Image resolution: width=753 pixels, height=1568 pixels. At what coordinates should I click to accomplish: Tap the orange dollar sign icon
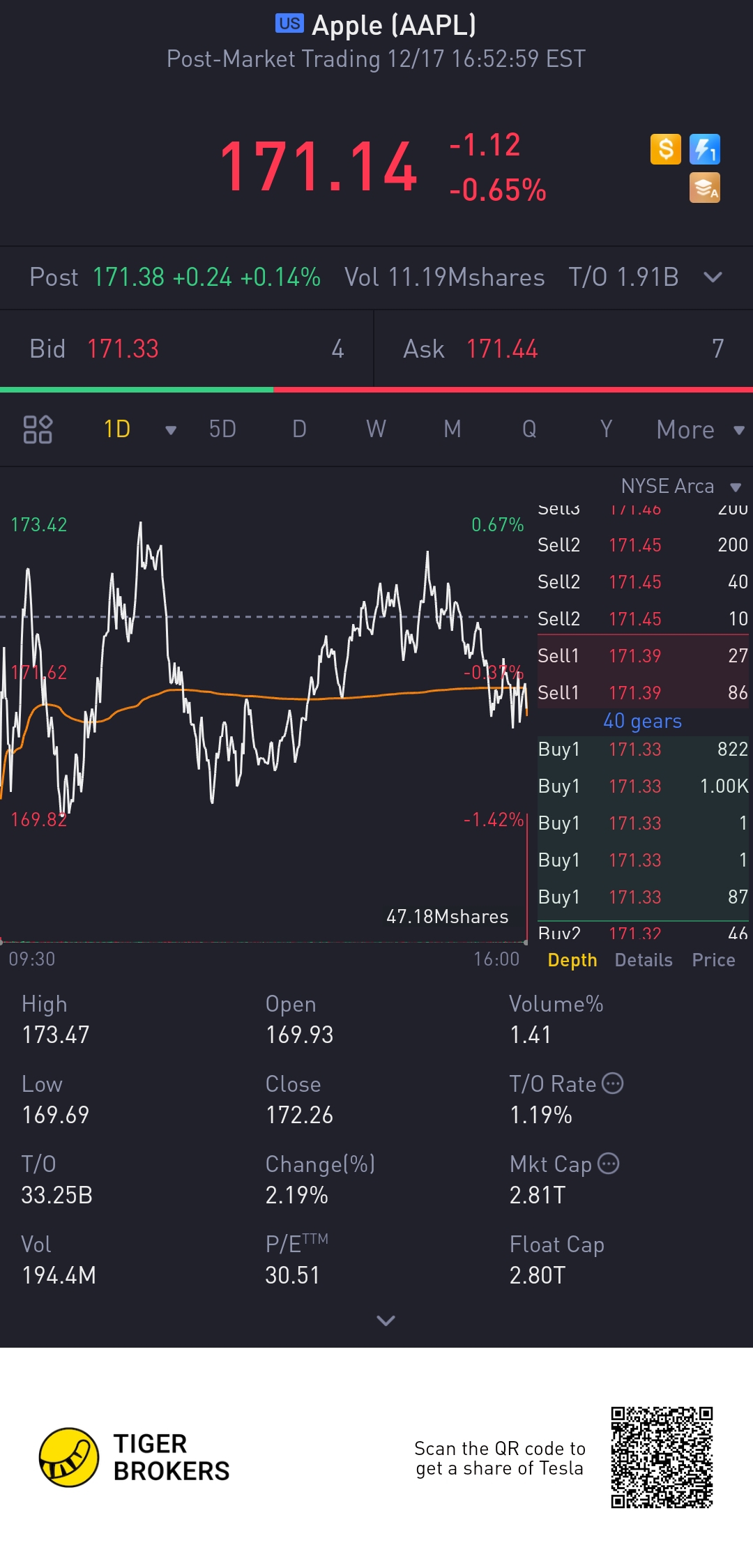pyautogui.click(x=665, y=149)
